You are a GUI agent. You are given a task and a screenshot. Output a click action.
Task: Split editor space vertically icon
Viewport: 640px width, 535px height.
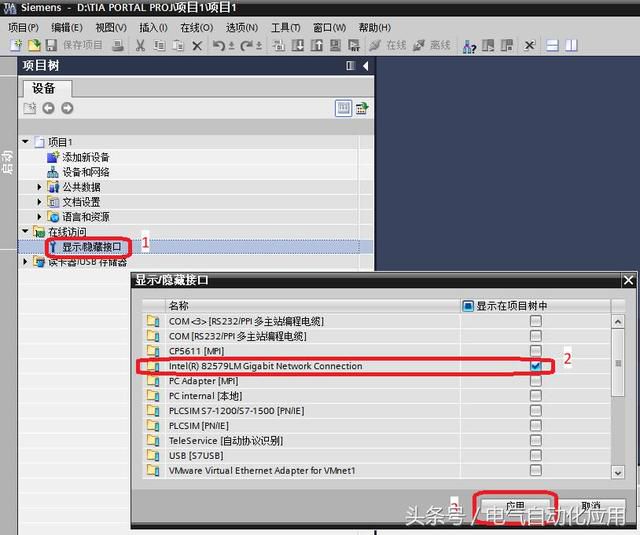[571, 45]
